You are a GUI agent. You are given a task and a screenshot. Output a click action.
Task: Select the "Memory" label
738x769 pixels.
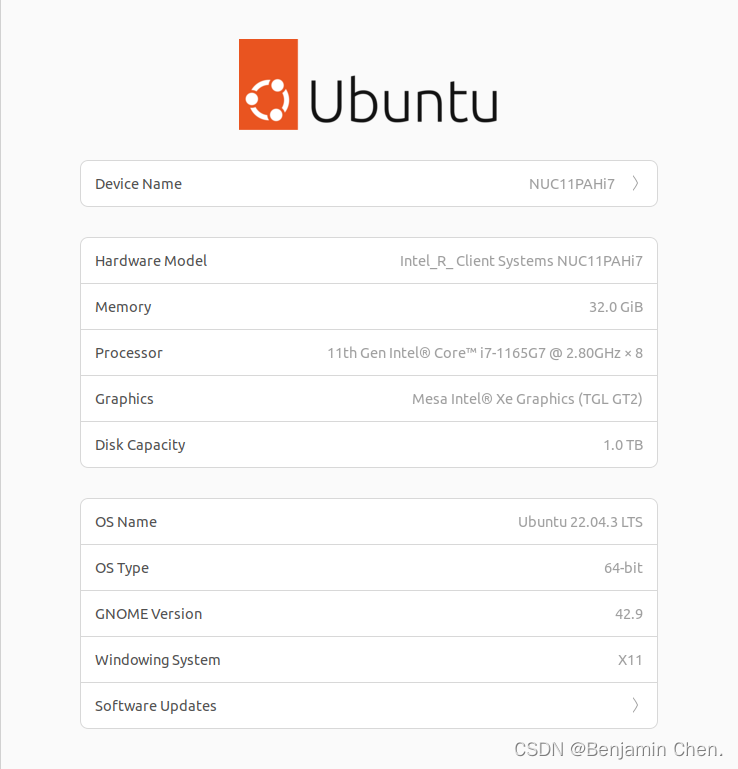[x=123, y=307]
